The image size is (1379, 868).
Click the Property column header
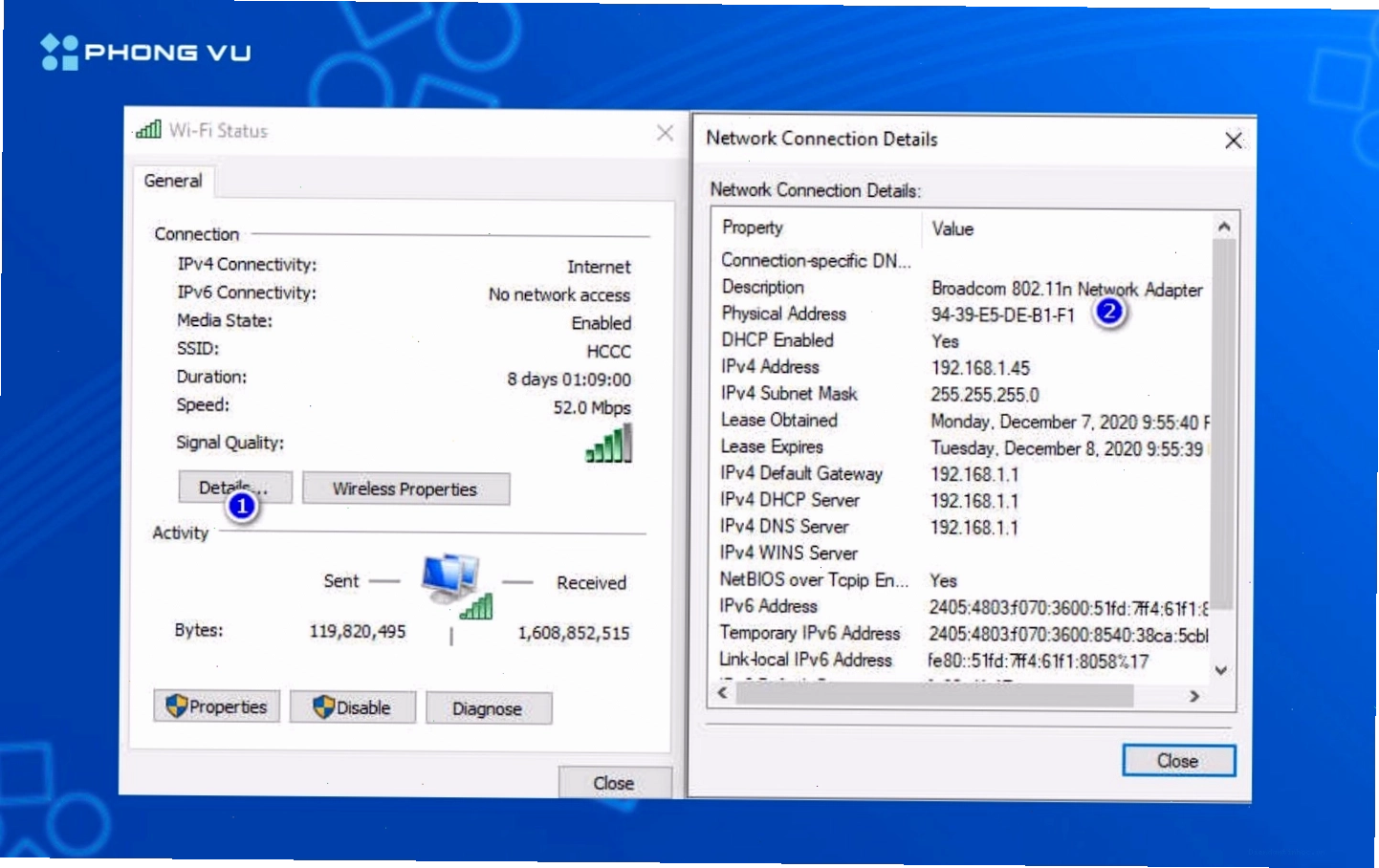[753, 228]
